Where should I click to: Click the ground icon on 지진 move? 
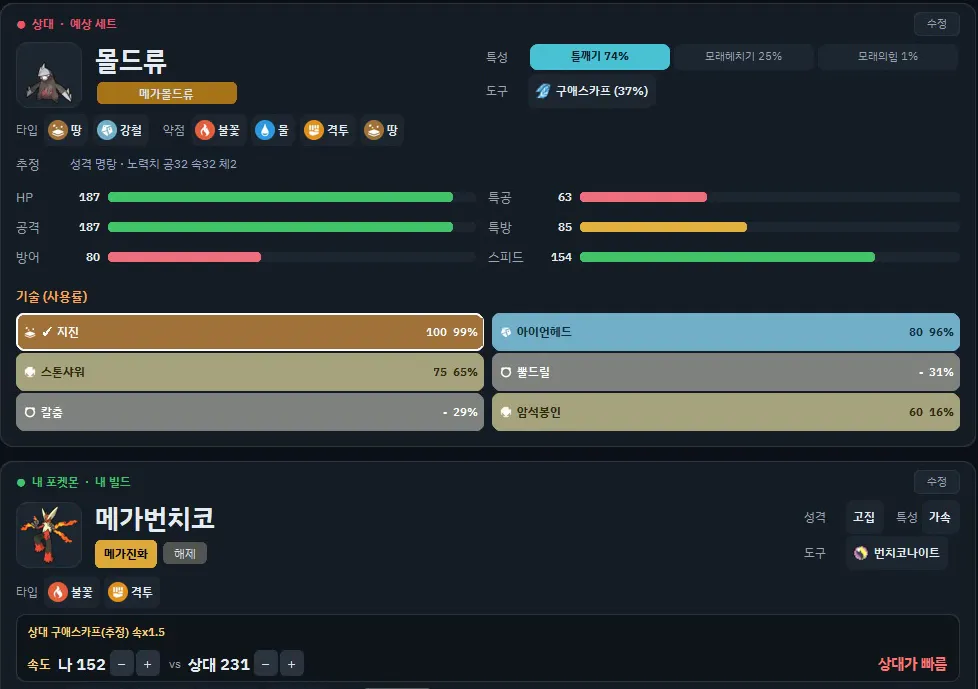click(x=29, y=332)
